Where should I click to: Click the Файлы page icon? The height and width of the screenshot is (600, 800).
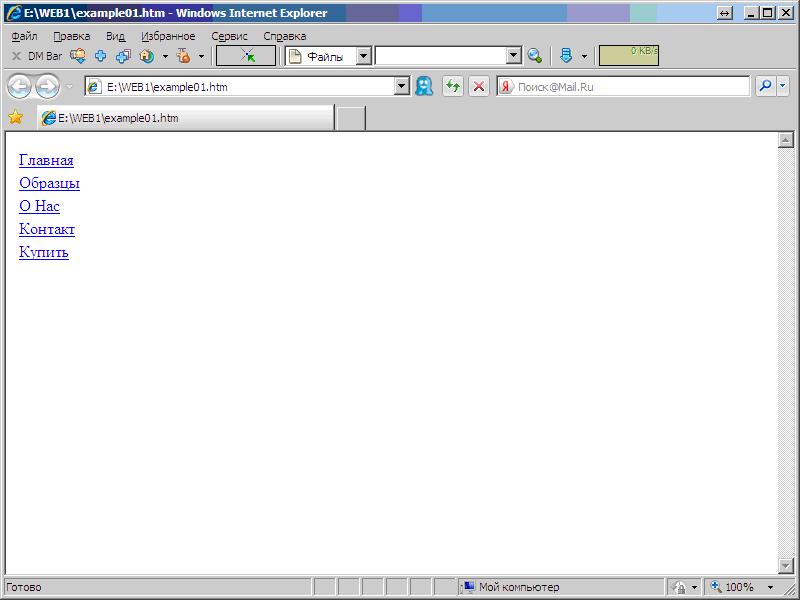click(295, 56)
